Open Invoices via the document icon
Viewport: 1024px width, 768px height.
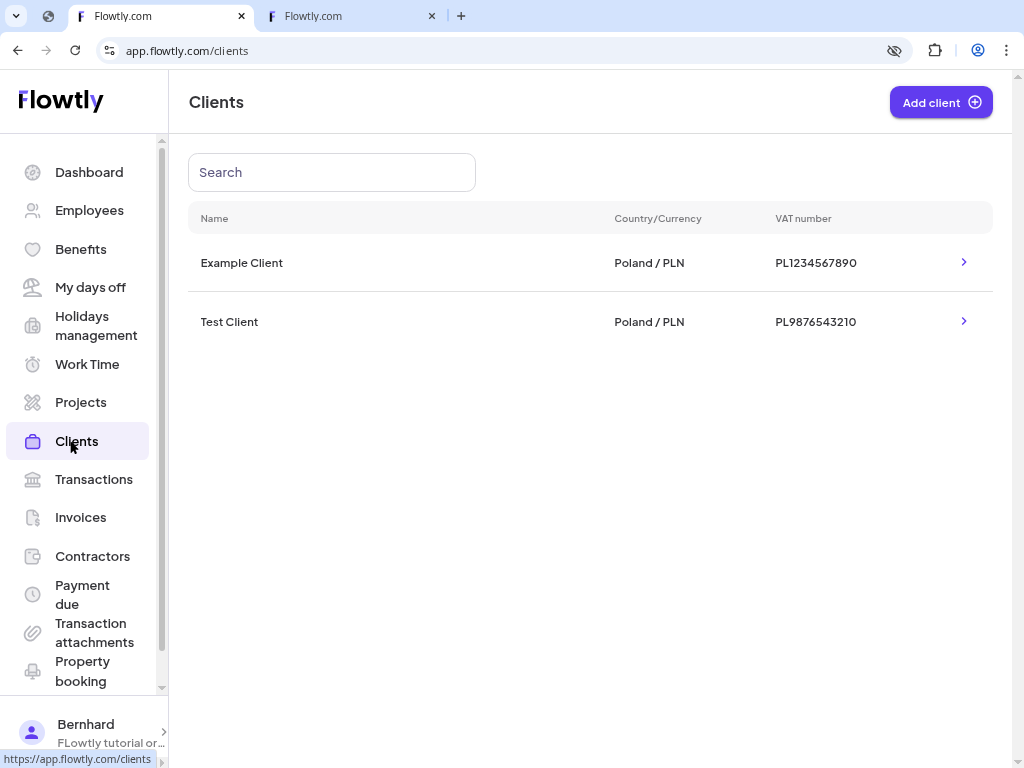pos(32,517)
